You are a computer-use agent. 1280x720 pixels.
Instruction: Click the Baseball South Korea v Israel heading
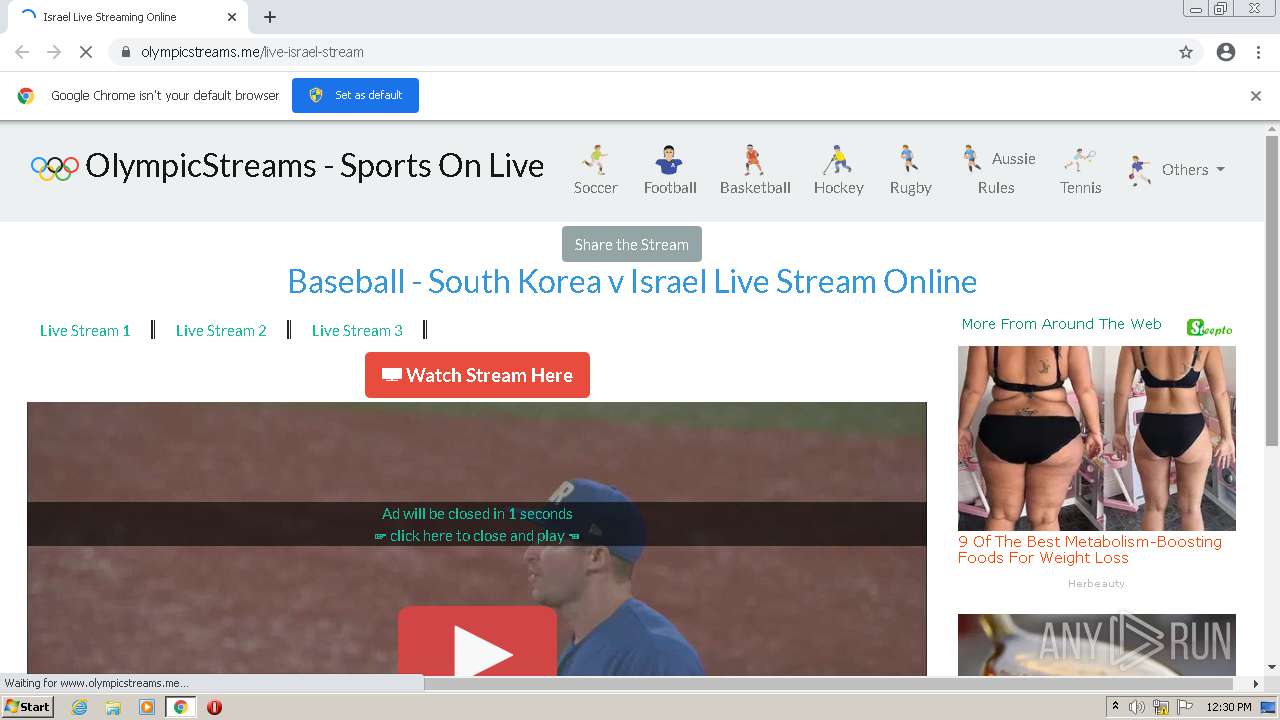point(632,281)
